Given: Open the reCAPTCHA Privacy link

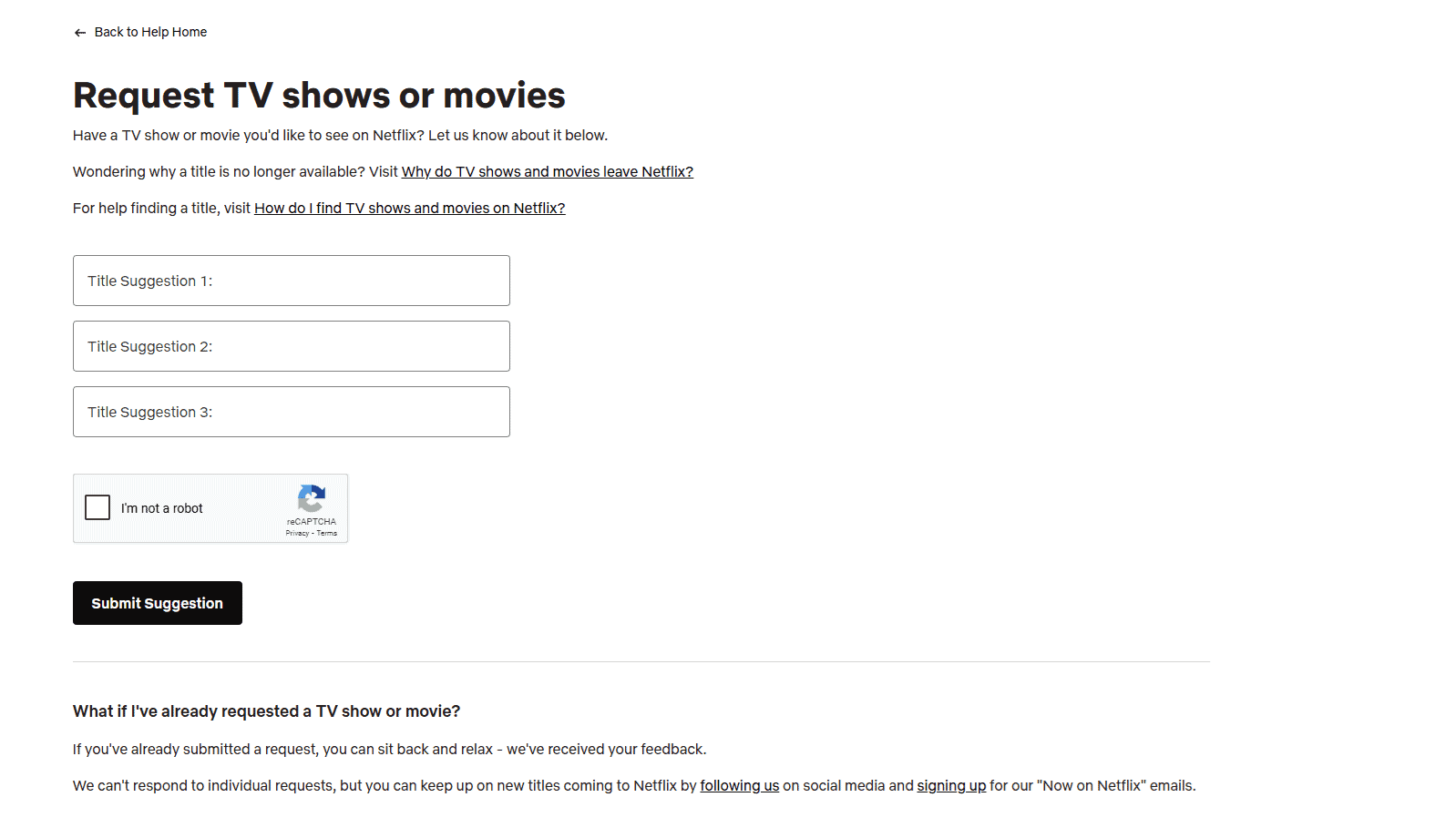Looking at the screenshot, I should (x=297, y=533).
